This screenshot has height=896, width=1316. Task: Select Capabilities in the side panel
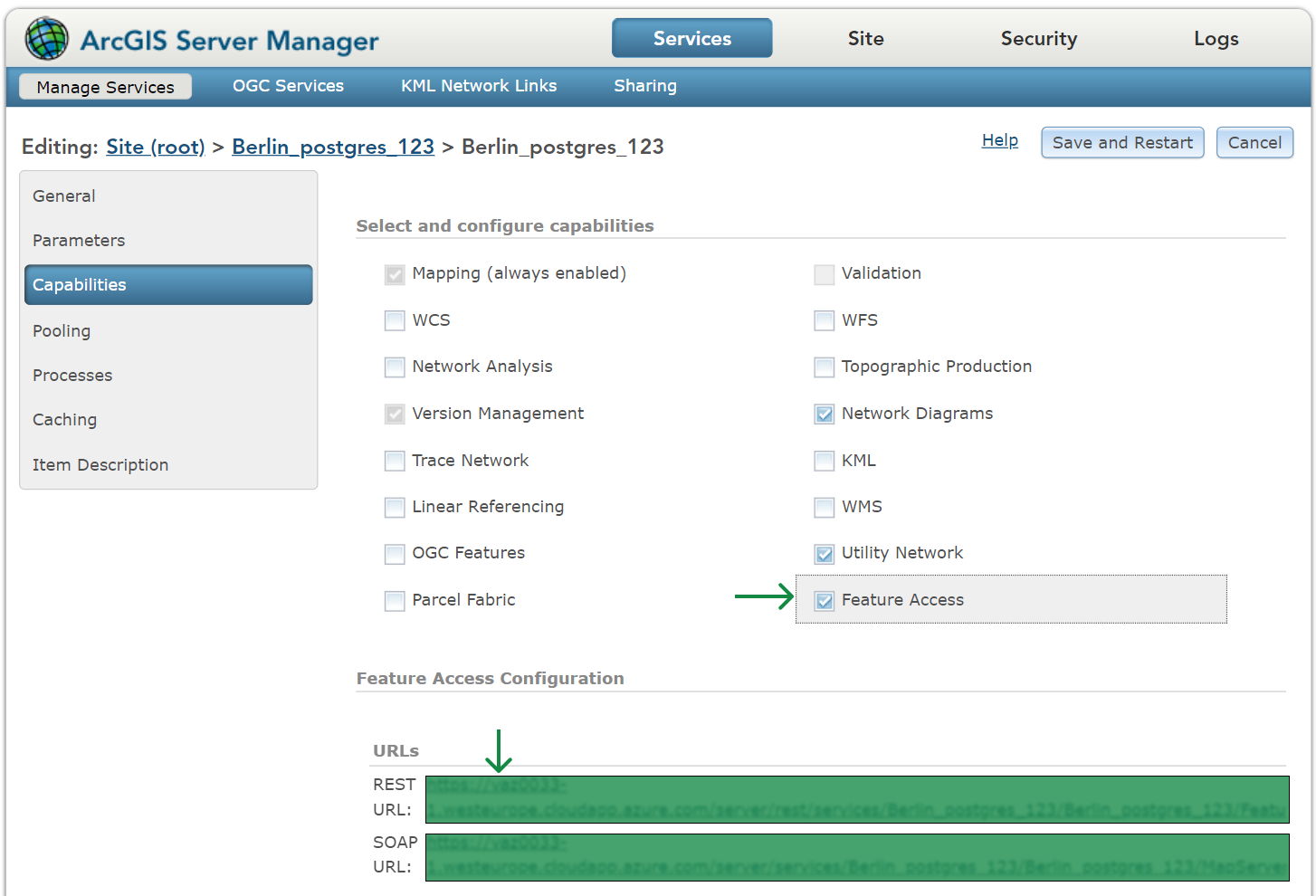[168, 285]
